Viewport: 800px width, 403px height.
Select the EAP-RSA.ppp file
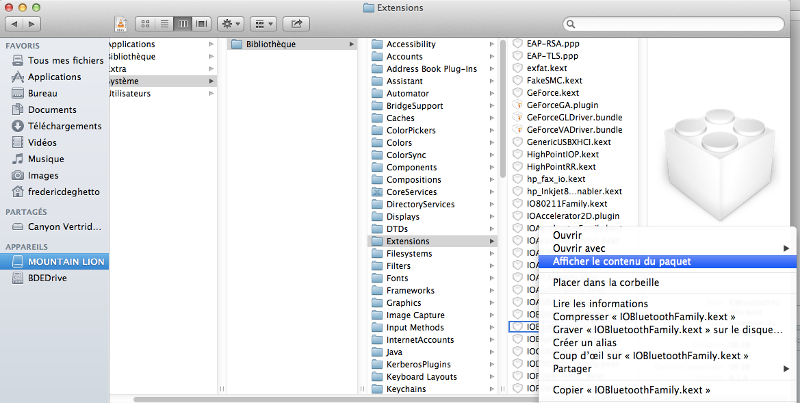click(x=573, y=44)
